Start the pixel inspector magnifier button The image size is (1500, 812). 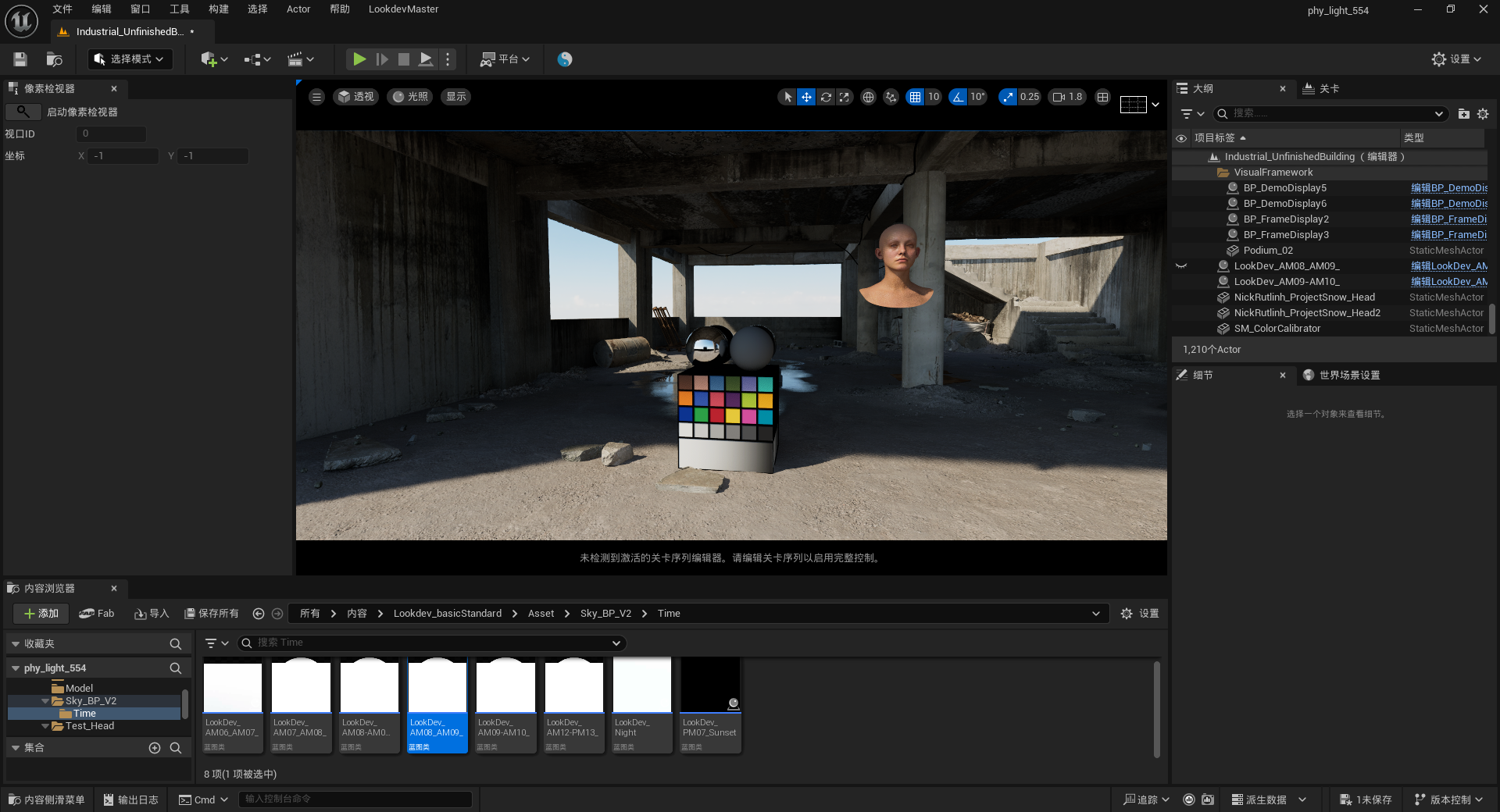(23, 112)
